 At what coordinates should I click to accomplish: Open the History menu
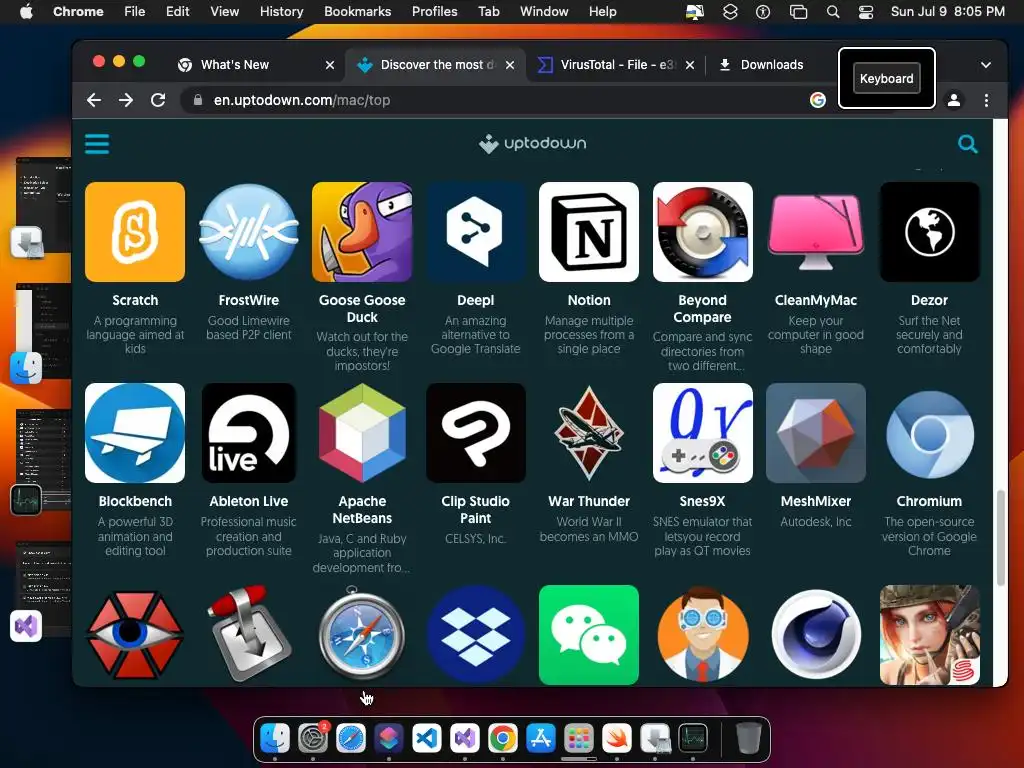[x=281, y=11]
